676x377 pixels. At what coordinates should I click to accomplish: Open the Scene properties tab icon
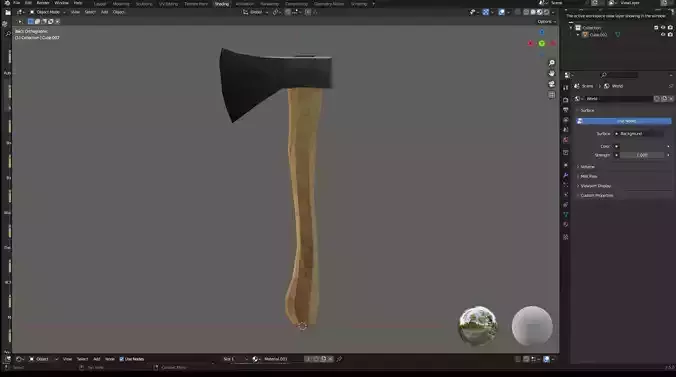pos(566,130)
